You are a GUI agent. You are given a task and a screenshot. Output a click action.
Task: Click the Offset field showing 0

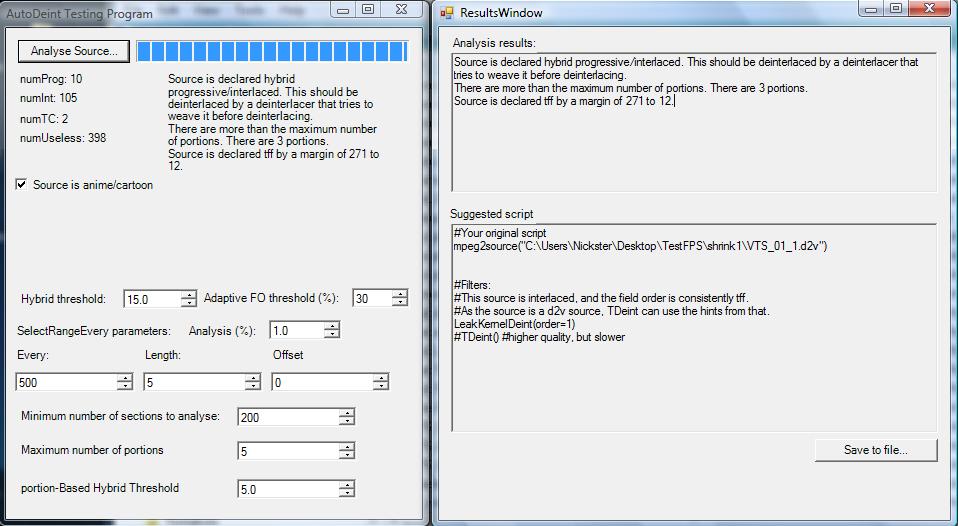pyautogui.click(x=322, y=382)
